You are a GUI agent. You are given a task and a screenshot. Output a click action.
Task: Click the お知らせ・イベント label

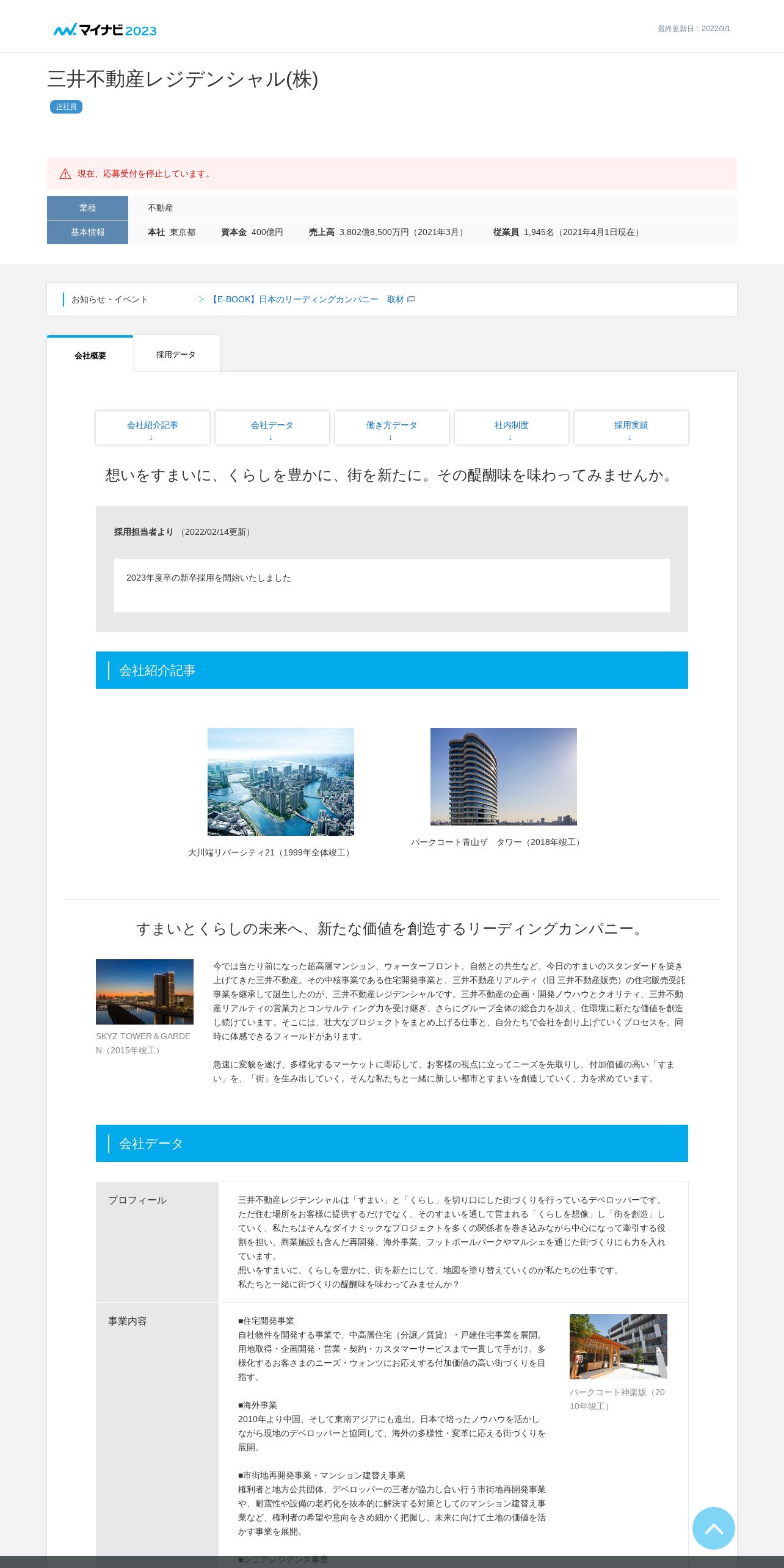(x=109, y=299)
